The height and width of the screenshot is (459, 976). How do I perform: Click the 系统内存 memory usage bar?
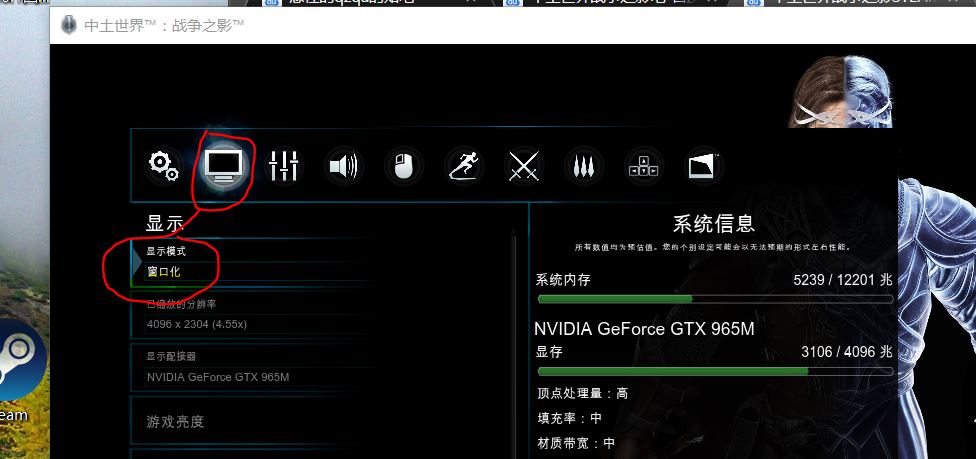pyautogui.click(x=715, y=299)
